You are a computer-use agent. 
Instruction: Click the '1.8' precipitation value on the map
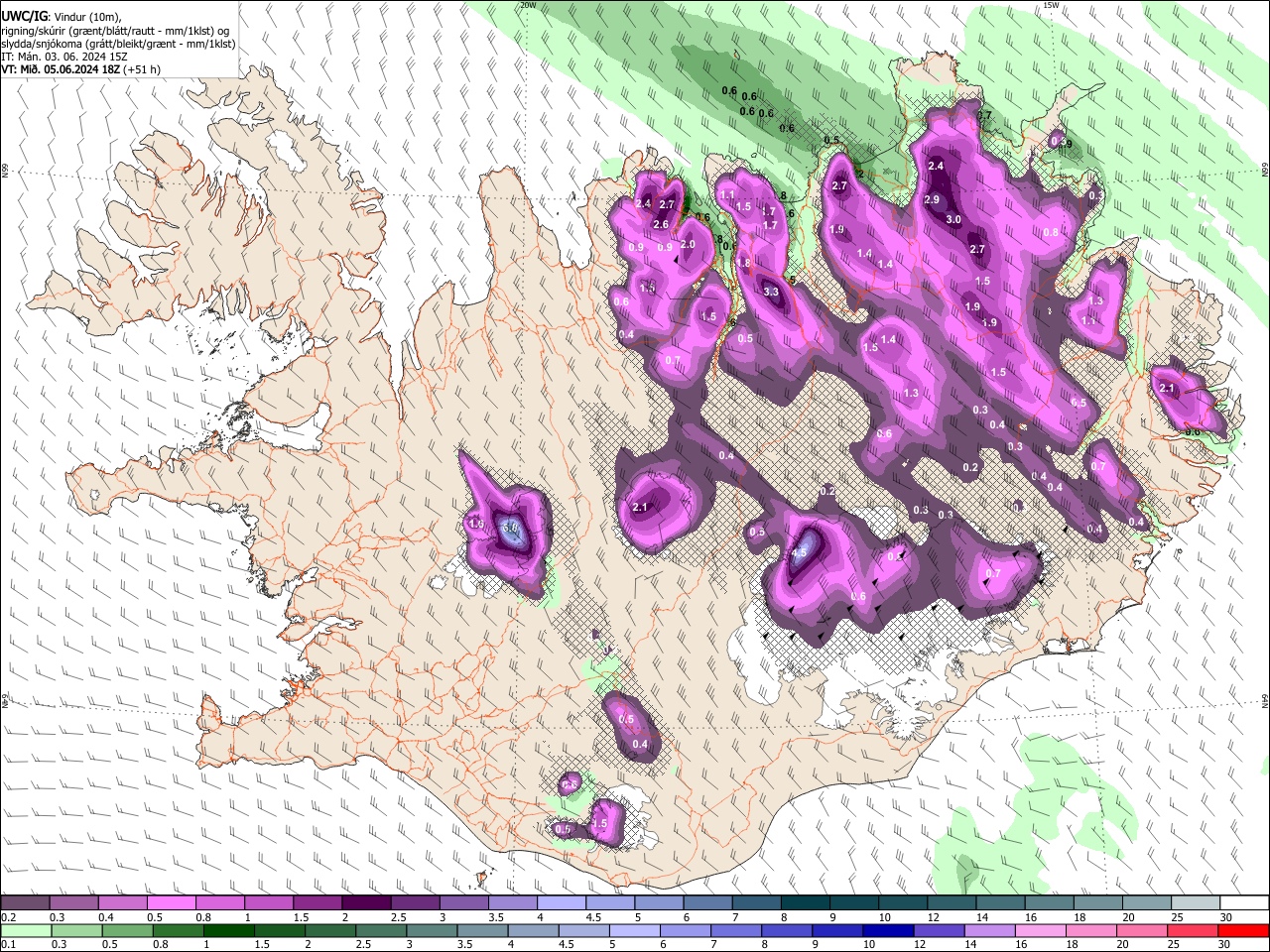(x=743, y=263)
